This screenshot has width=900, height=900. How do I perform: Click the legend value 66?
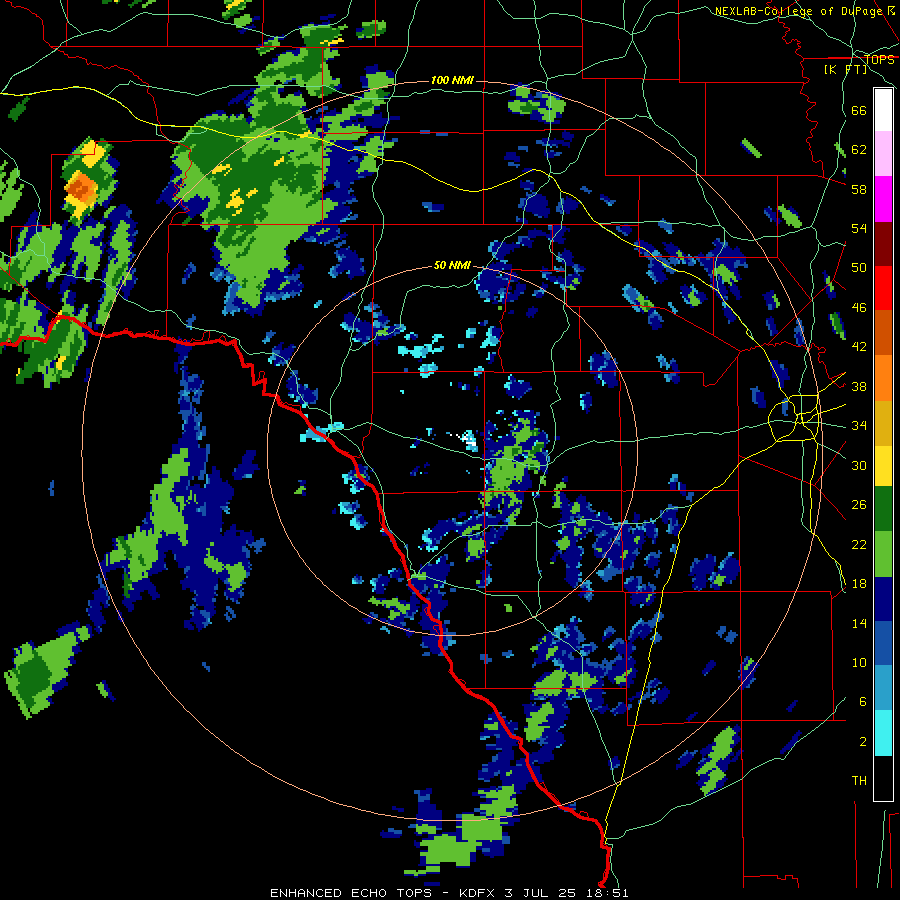[859, 110]
